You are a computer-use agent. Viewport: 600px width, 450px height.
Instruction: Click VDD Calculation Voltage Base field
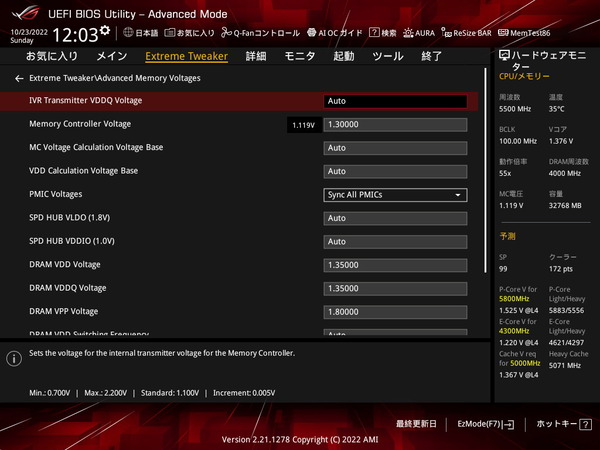click(395, 171)
